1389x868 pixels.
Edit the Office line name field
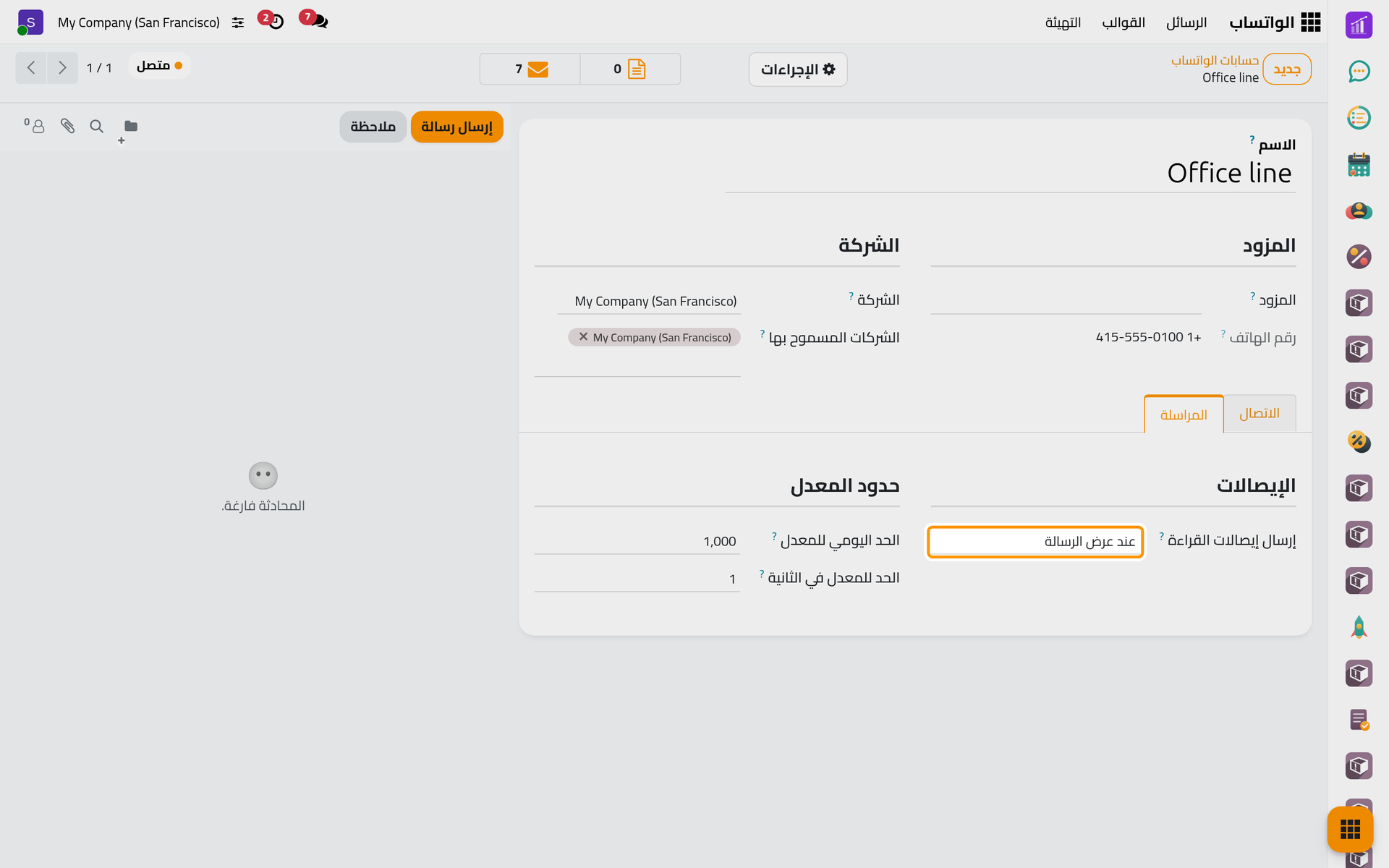(1011, 174)
